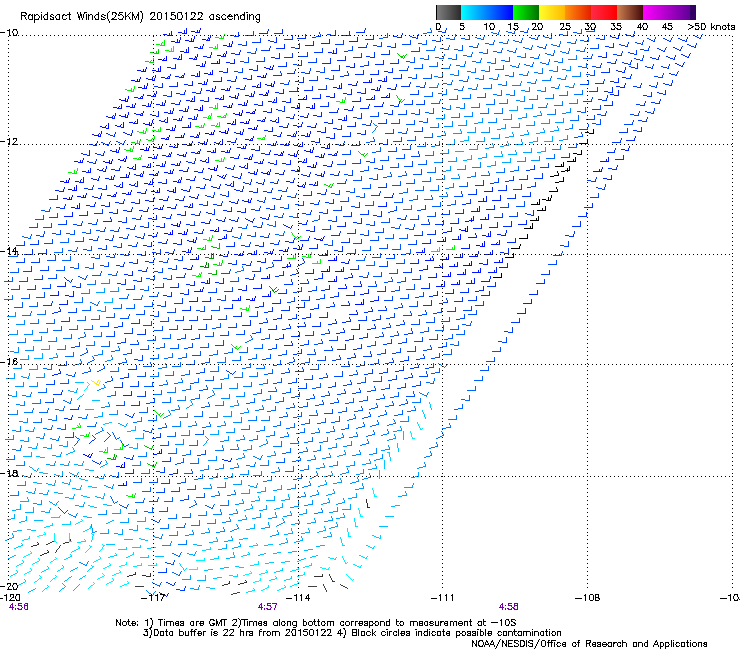Image resolution: width=740 pixels, height=650 pixels.
Task: Select the green 15-20 knots legend color
Action: pos(526,12)
